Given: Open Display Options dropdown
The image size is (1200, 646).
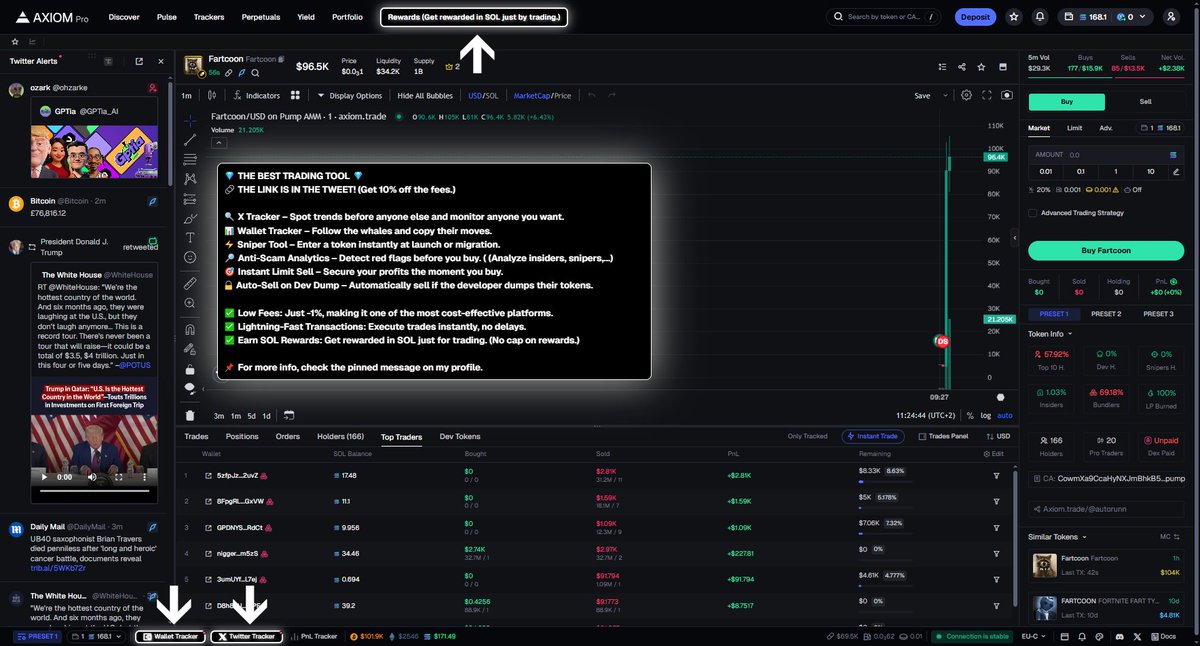Looking at the screenshot, I should tap(349, 95).
